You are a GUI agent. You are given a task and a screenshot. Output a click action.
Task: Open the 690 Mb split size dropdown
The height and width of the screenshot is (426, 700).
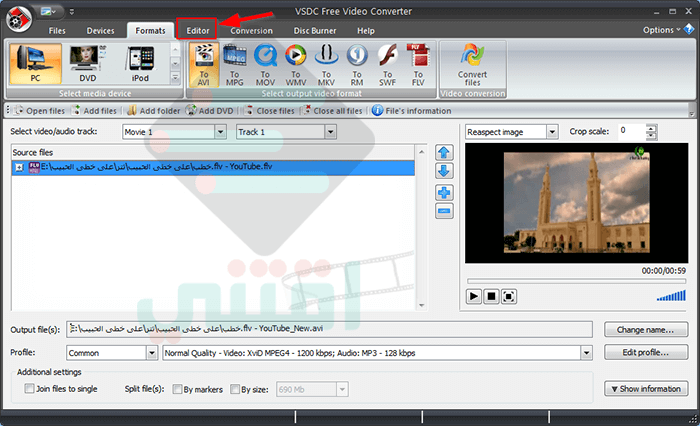coord(342,389)
